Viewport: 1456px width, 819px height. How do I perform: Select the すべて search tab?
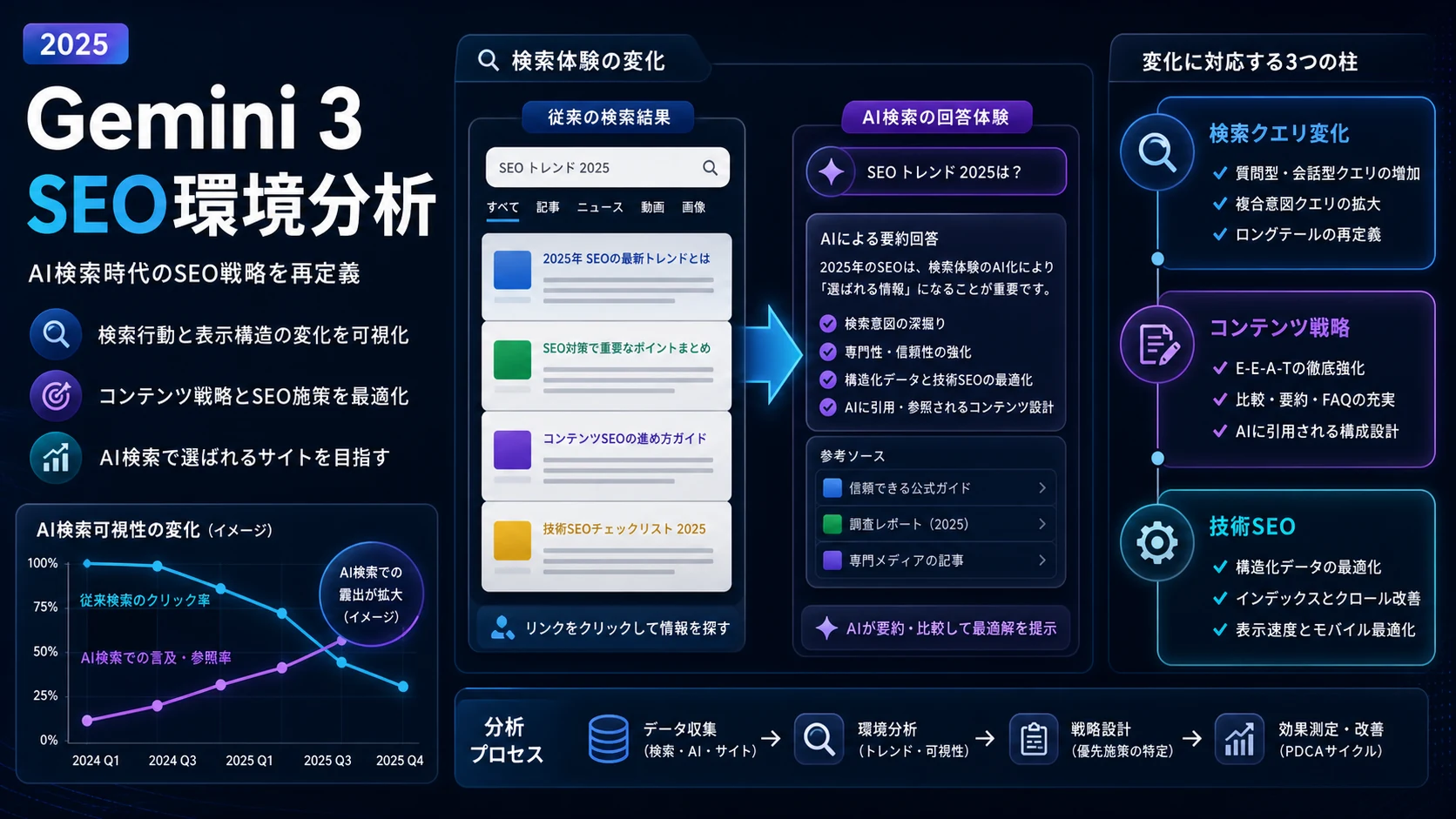pos(502,207)
